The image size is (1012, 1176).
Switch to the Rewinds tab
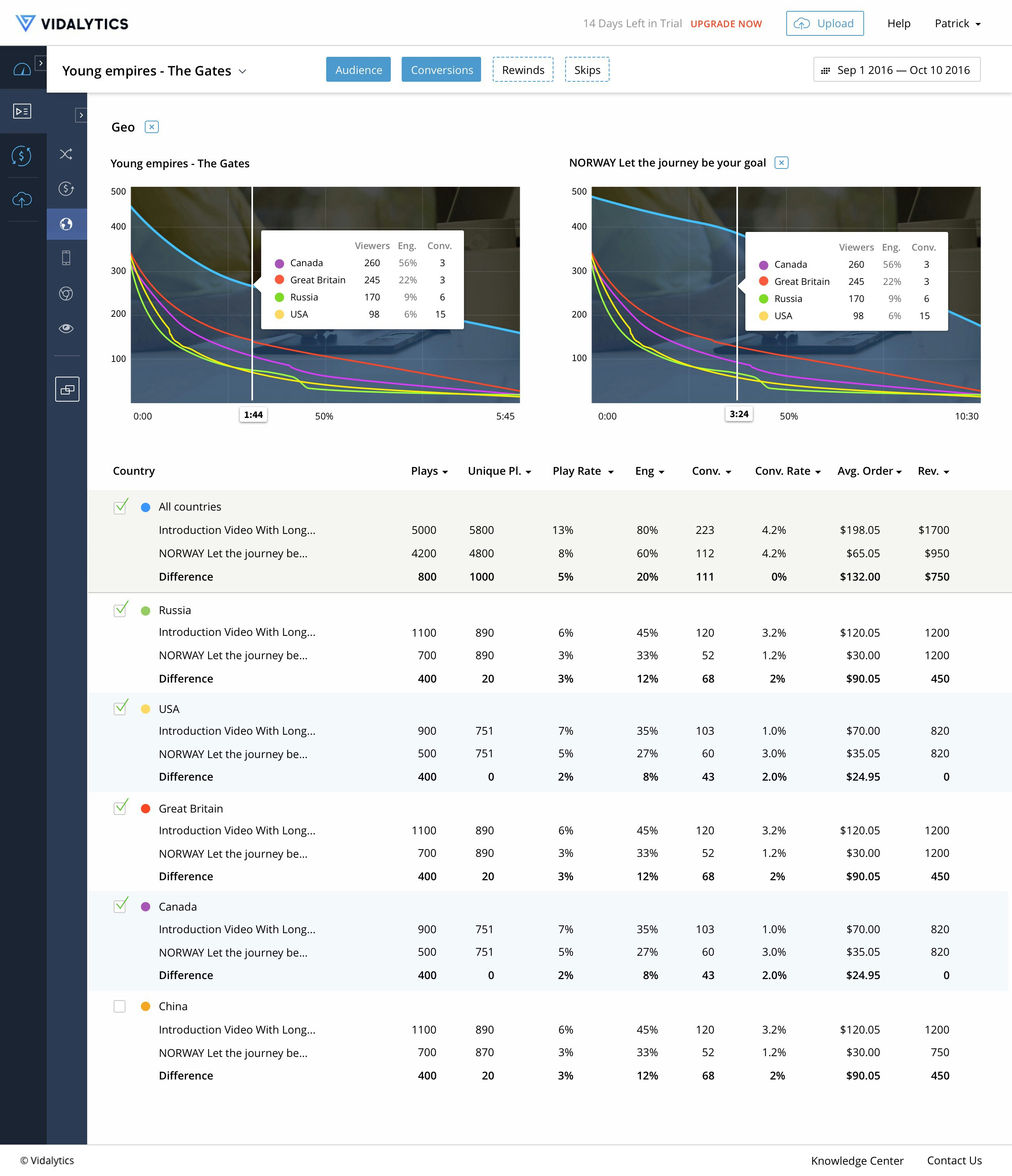522,70
